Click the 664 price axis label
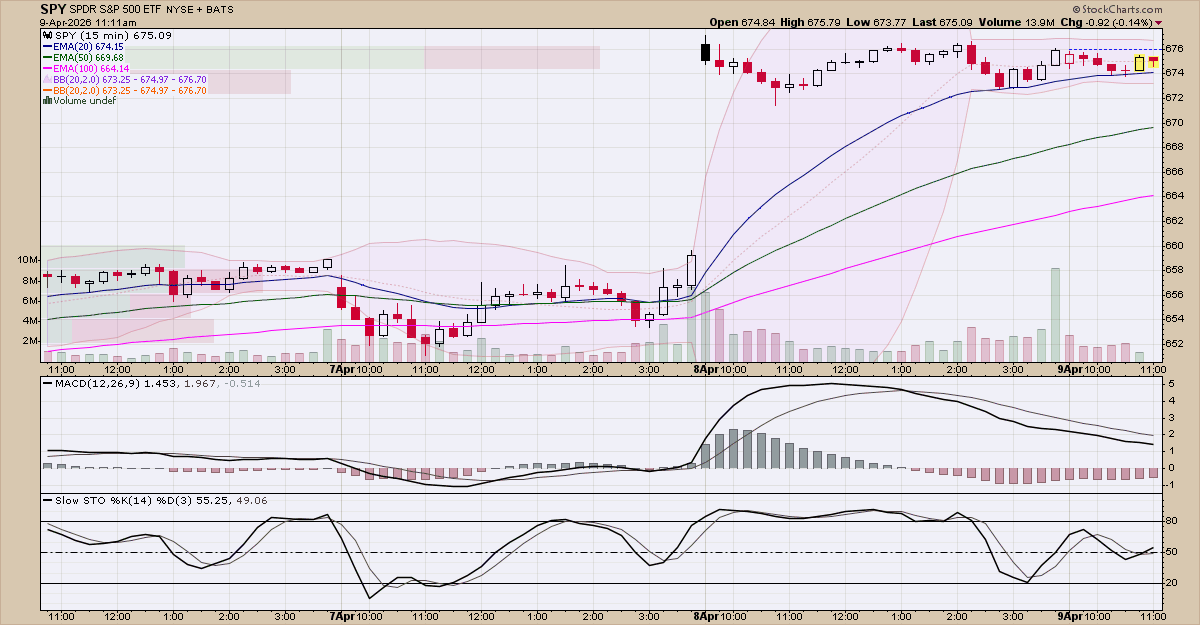 [1176, 196]
